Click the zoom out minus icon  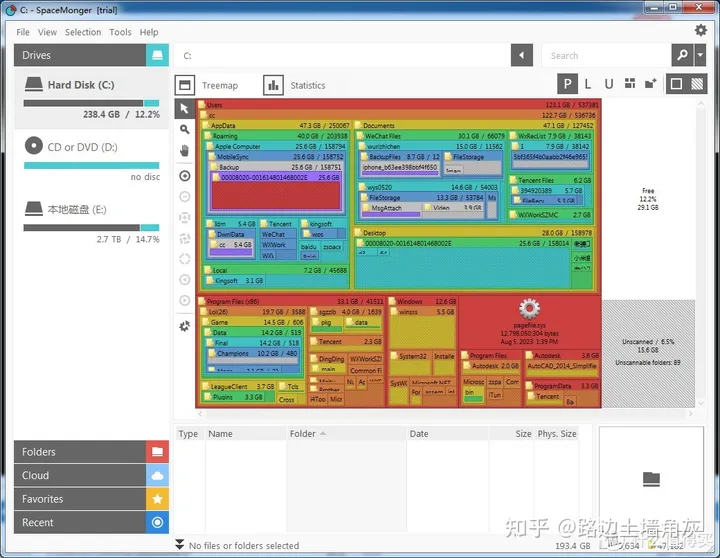pyautogui.click(x=185, y=197)
